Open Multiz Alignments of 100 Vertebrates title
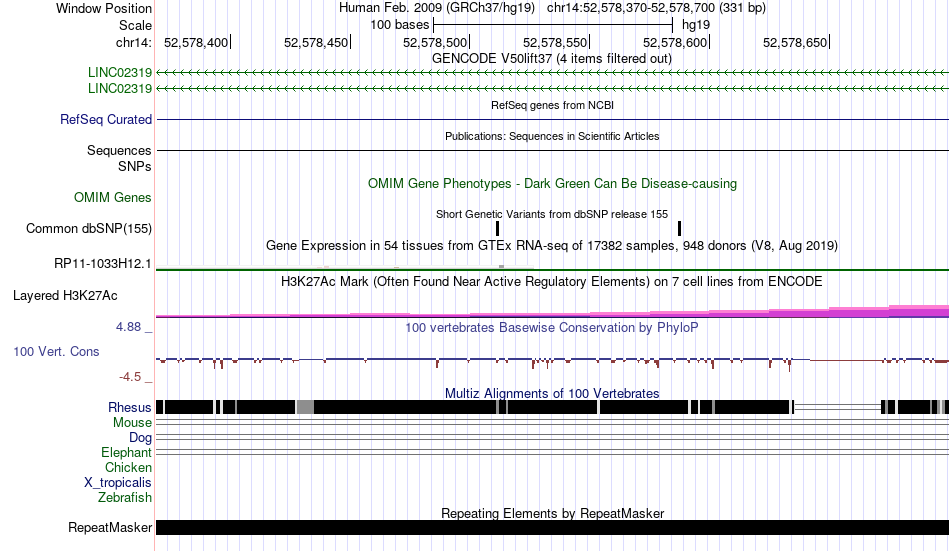 click(552, 393)
